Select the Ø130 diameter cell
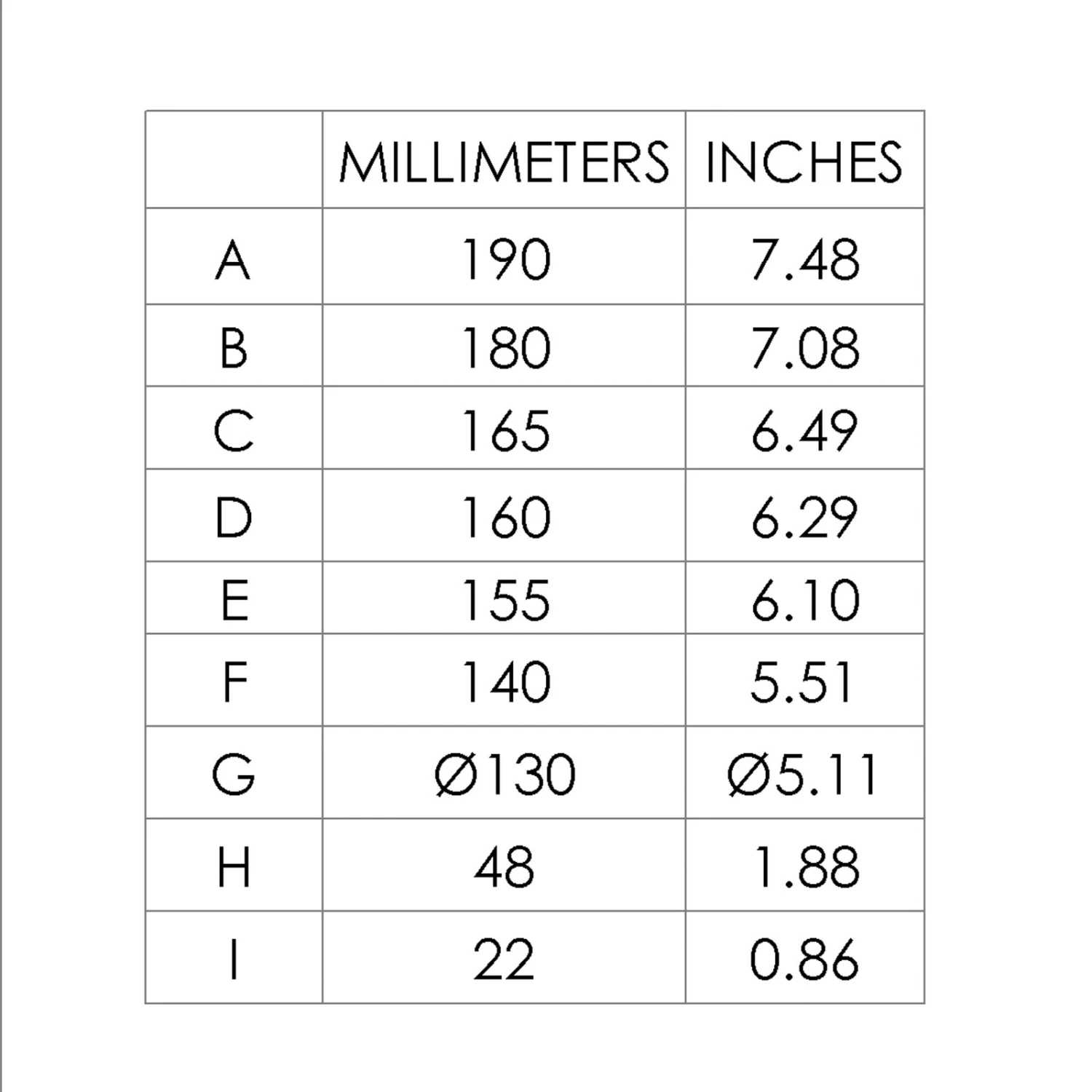1092x1092 pixels. point(505,775)
